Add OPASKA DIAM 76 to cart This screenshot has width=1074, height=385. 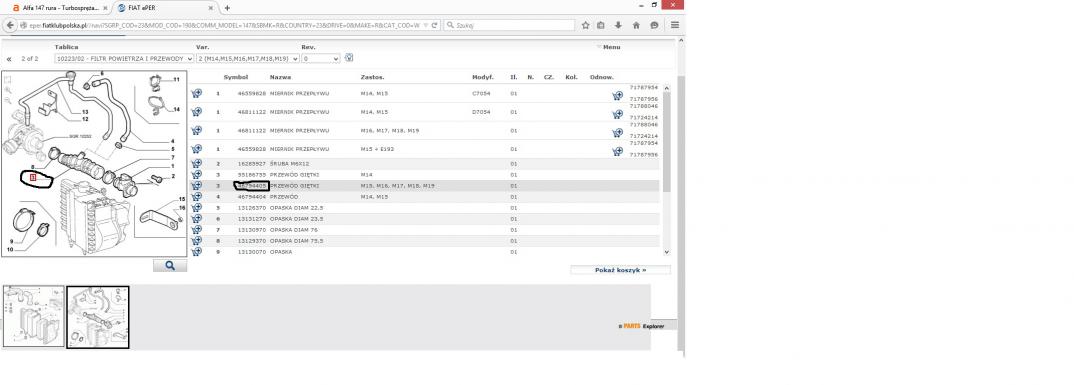tap(197, 229)
